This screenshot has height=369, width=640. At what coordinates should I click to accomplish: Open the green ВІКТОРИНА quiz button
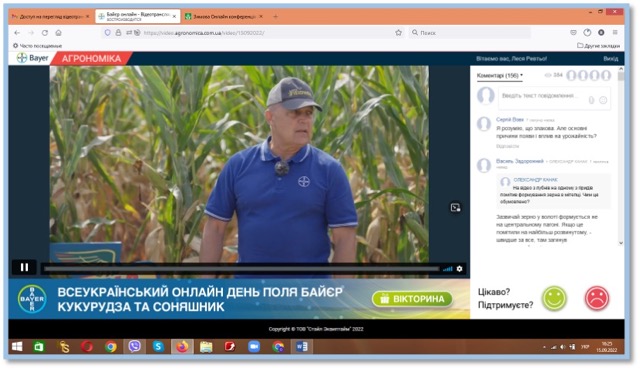[x=412, y=299]
